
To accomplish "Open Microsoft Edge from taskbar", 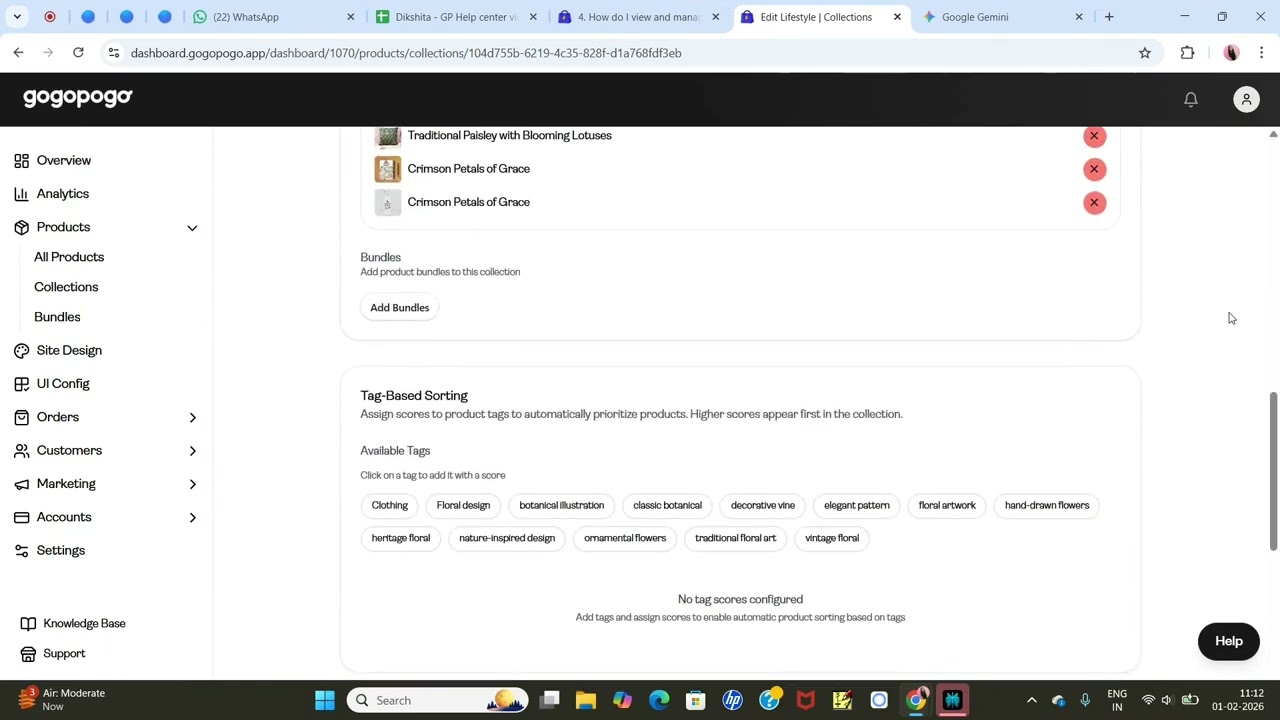I will (659, 700).
